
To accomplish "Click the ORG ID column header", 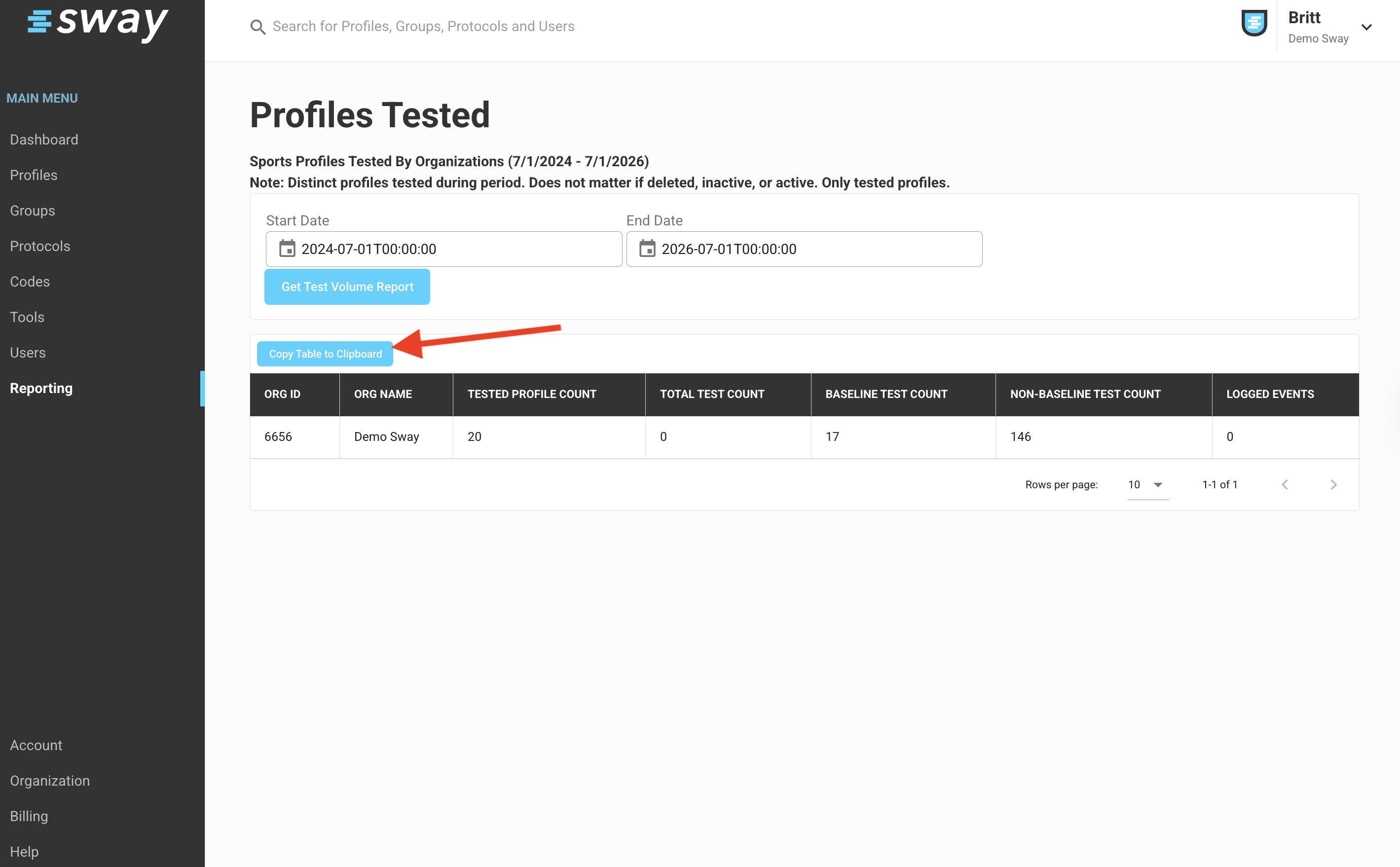I will 295,395.
